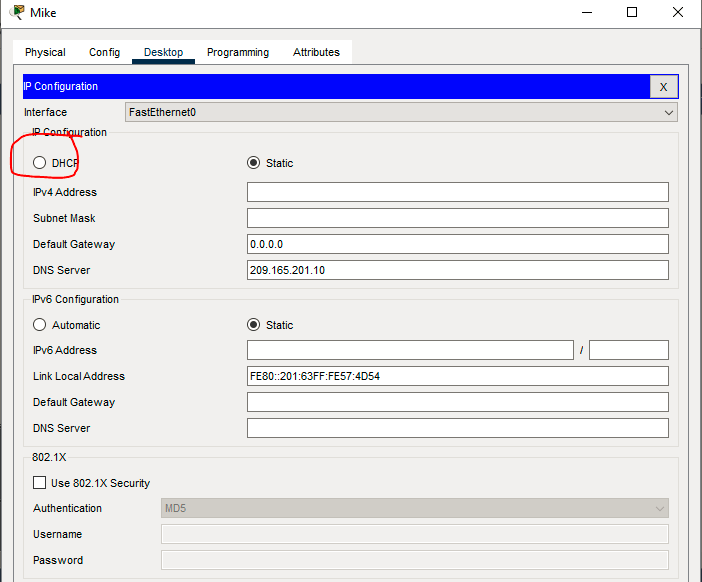Viewport: 702px width, 582px height.
Task: Choose the IPv6 Automatic radio option
Action: click(x=40, y=325)
